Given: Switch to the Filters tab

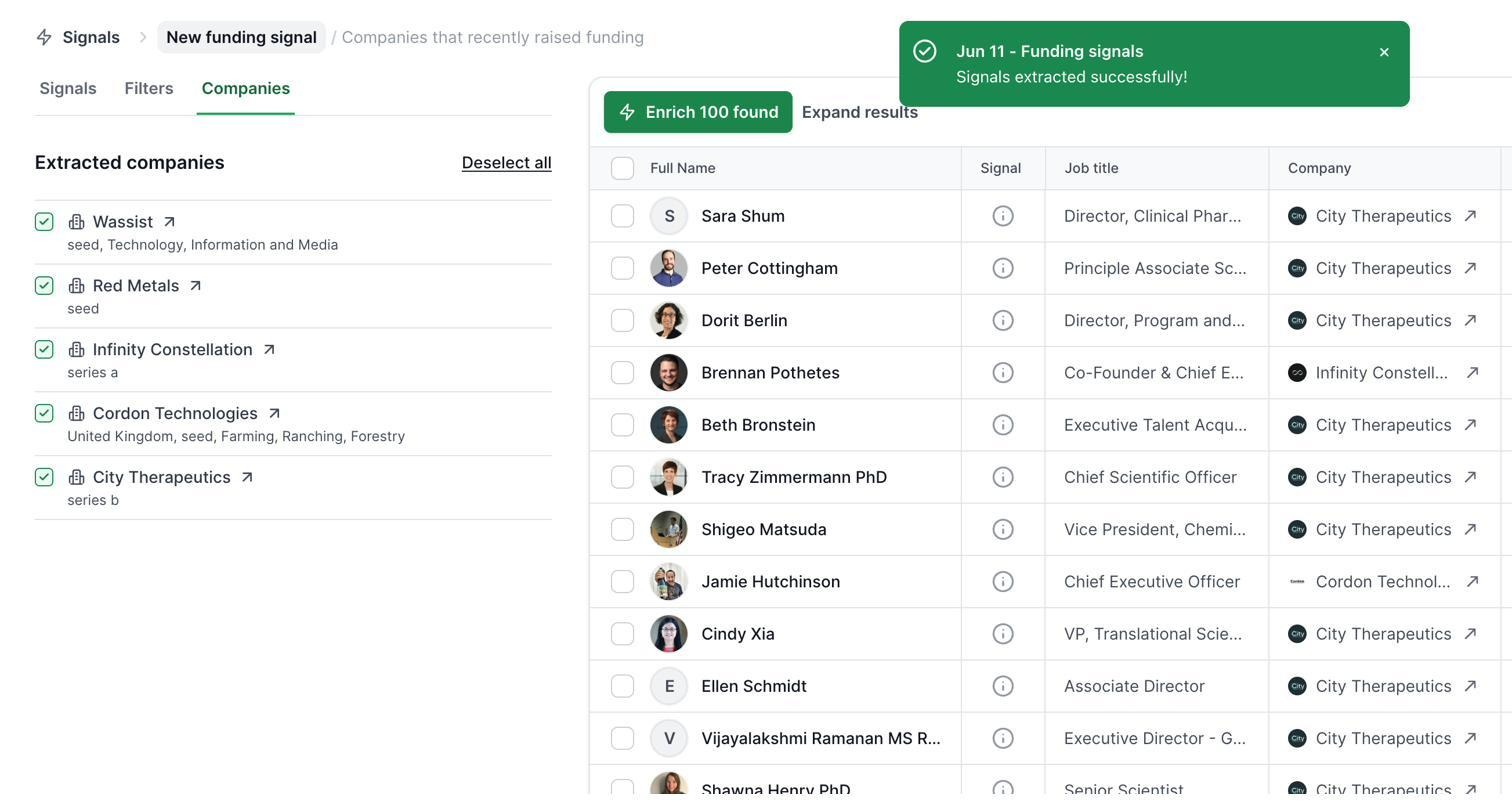Looking at the screenshot, I should click(149, 89).
